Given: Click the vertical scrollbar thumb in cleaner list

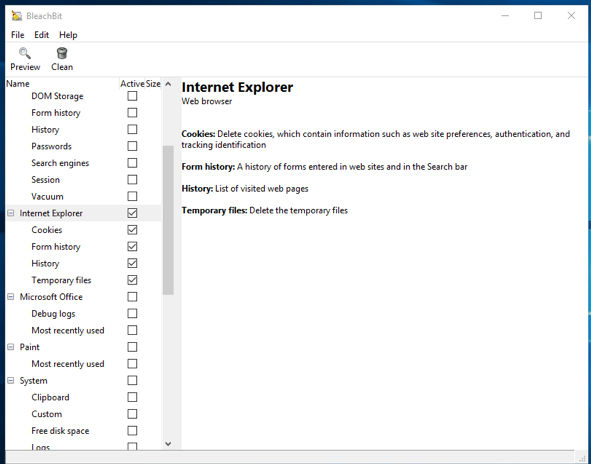Looking at the screenshot, I should click(x=168, y=220).
